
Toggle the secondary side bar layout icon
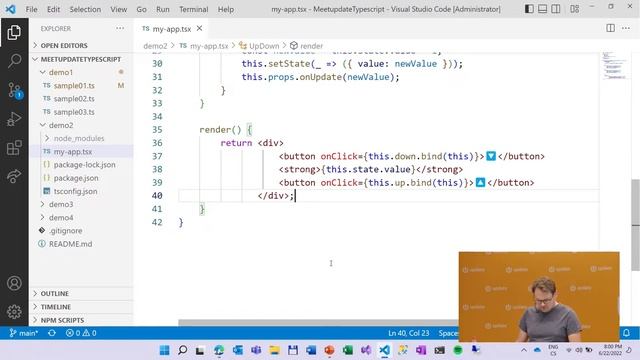click(556, 9)
